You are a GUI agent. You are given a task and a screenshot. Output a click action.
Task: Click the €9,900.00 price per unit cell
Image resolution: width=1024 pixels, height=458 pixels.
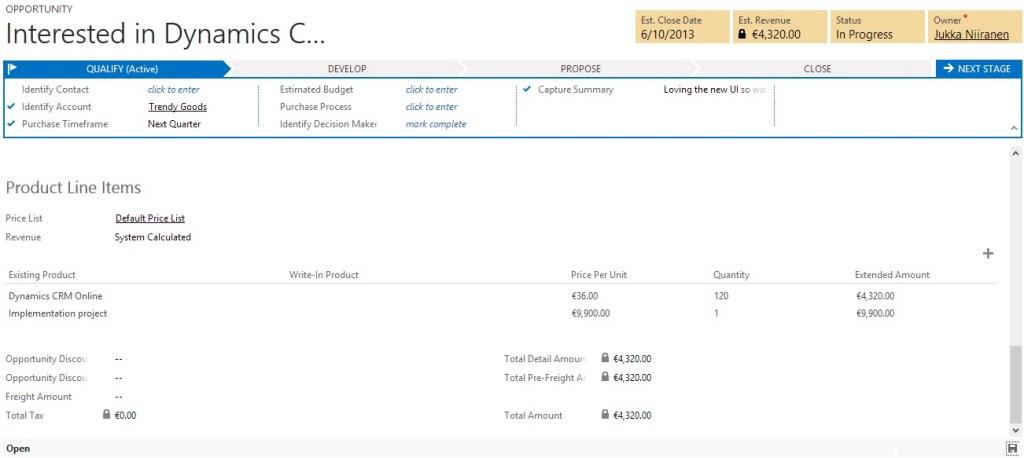[590, 314]
